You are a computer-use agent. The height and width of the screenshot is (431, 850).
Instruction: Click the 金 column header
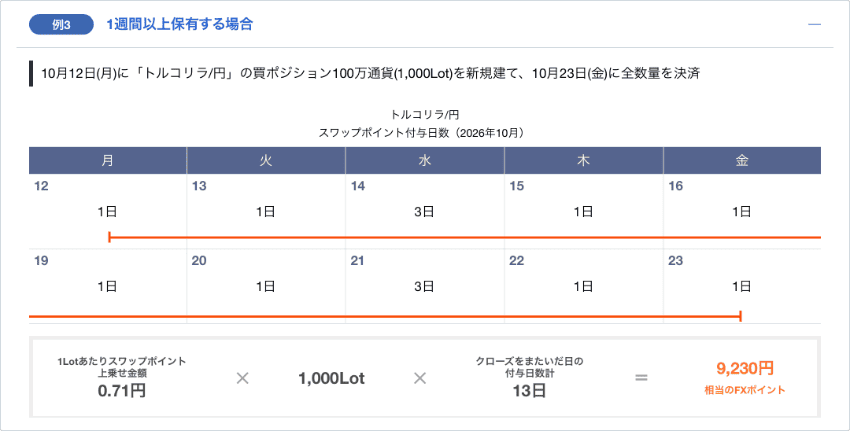[742, 160]
